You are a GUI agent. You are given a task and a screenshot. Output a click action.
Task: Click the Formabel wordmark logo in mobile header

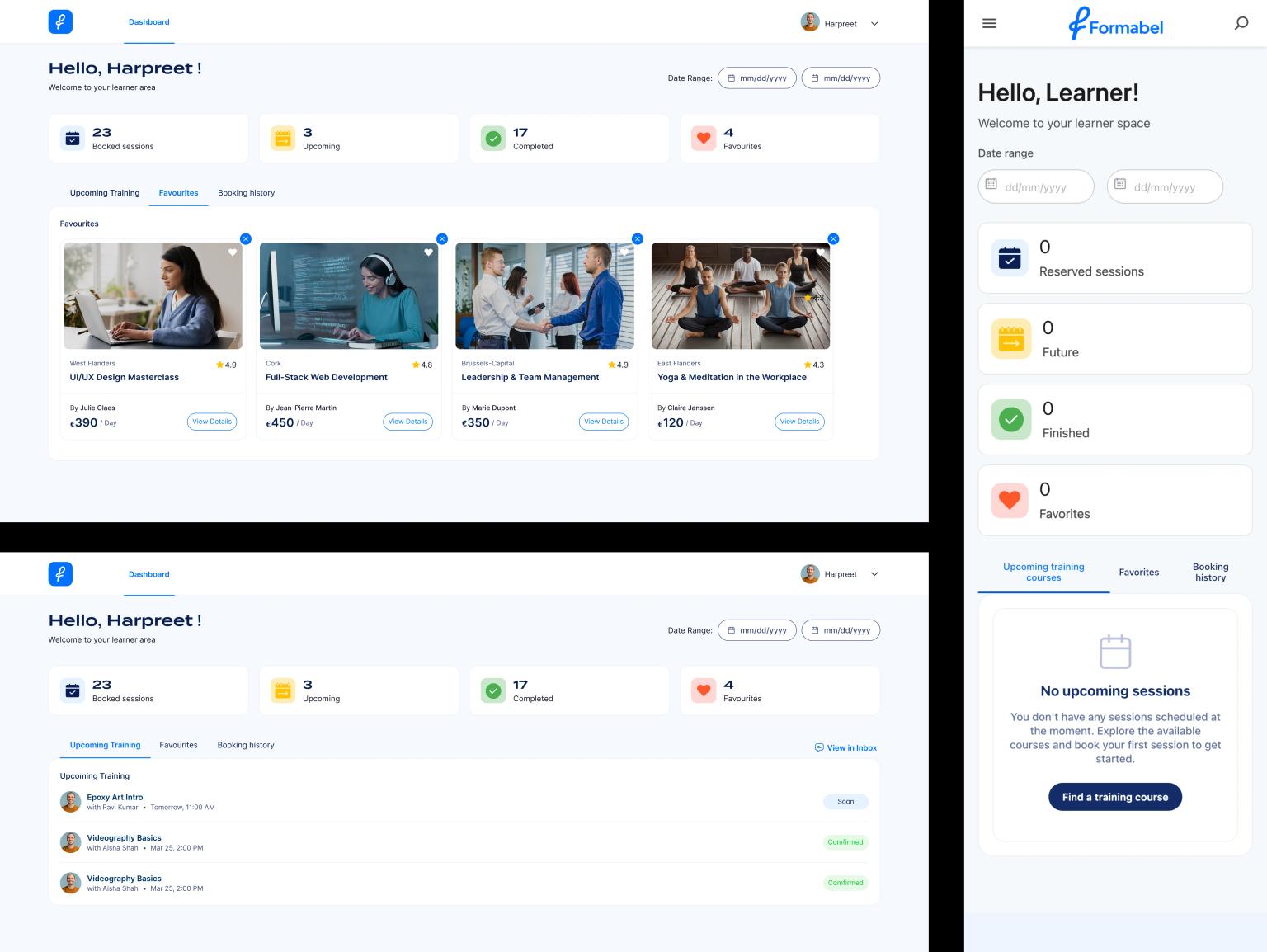[x=1115, y=24]
